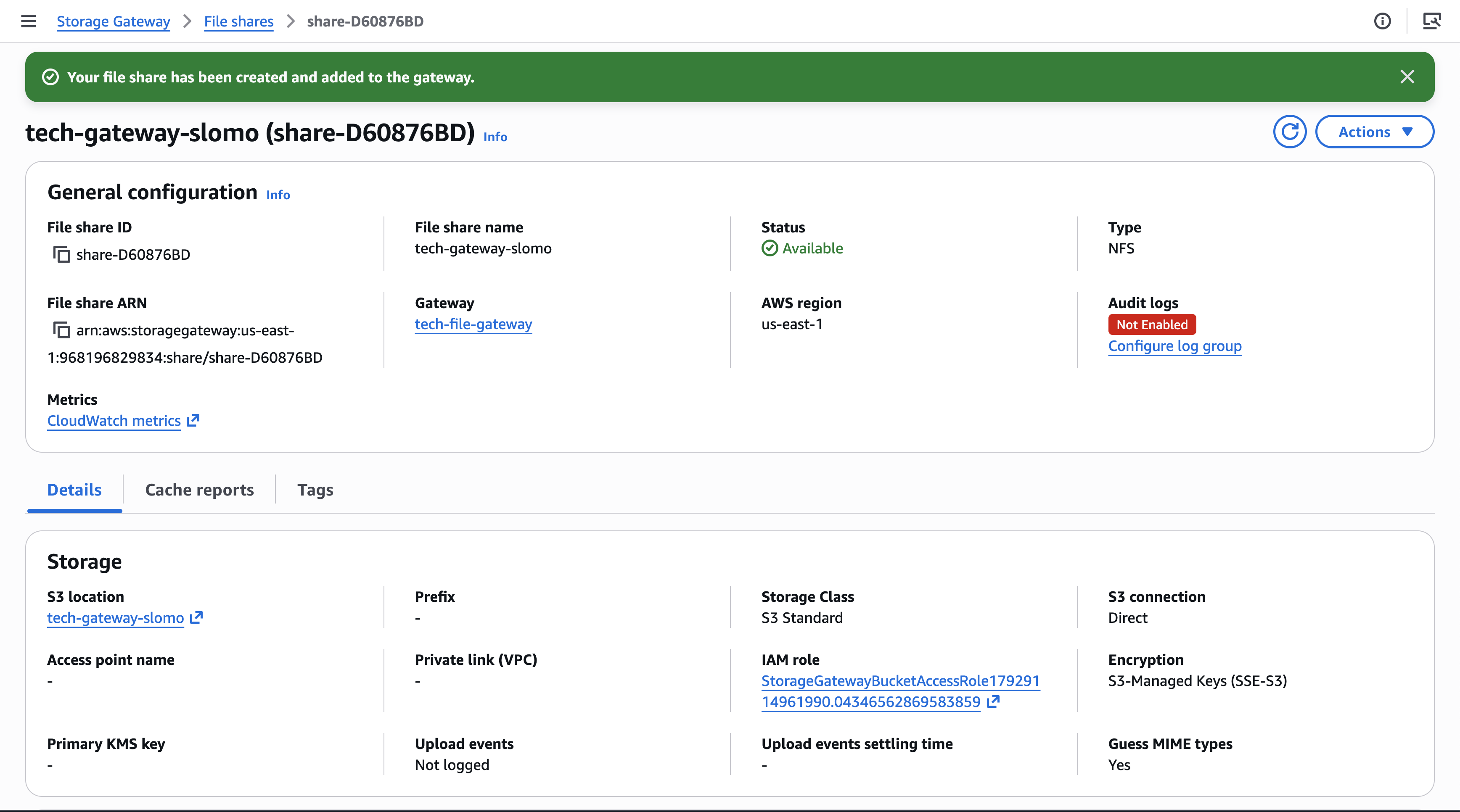Open the info panel icon in header
This screenshot has width=1460, height=812.
[x=1382, y=21]
